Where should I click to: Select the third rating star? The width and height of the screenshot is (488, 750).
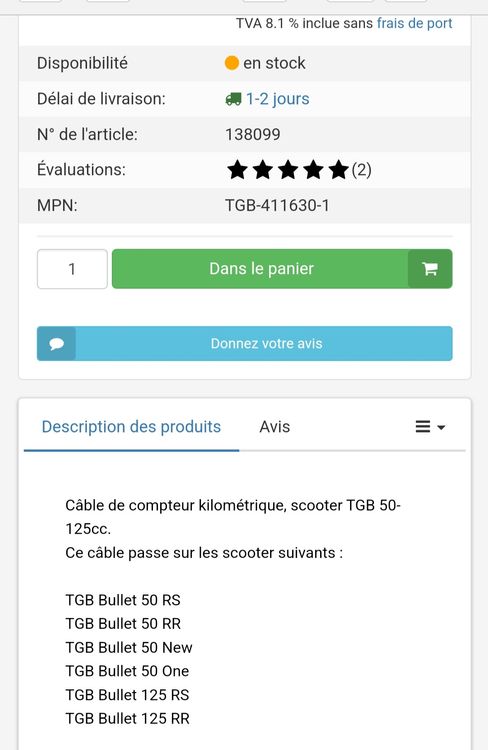(288, 170)
